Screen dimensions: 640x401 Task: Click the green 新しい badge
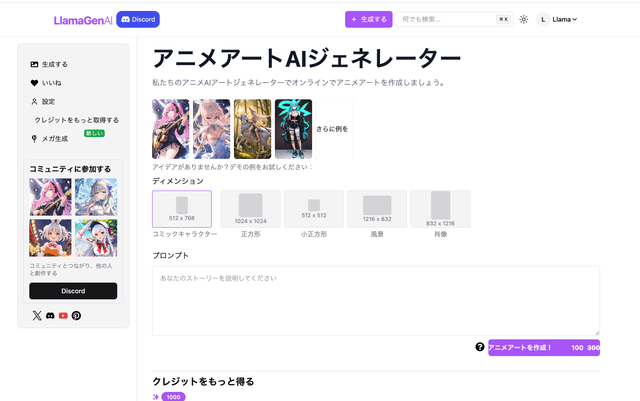click(94, 134)
